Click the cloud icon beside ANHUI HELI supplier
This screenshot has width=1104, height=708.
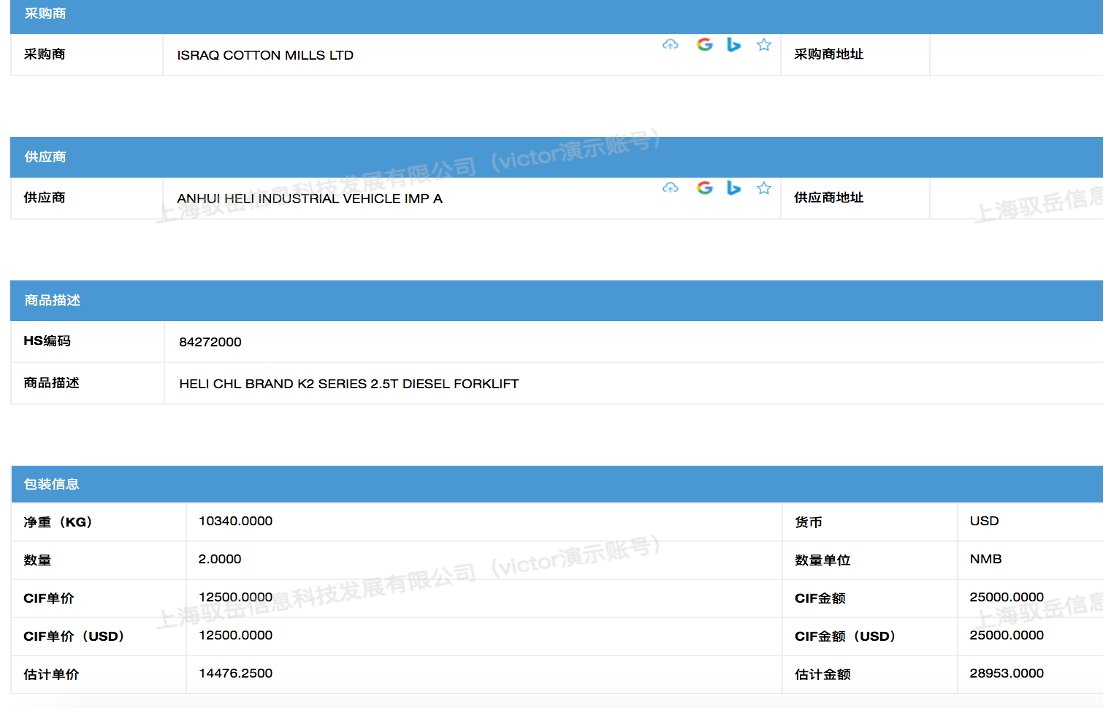(x=670, y=188)
